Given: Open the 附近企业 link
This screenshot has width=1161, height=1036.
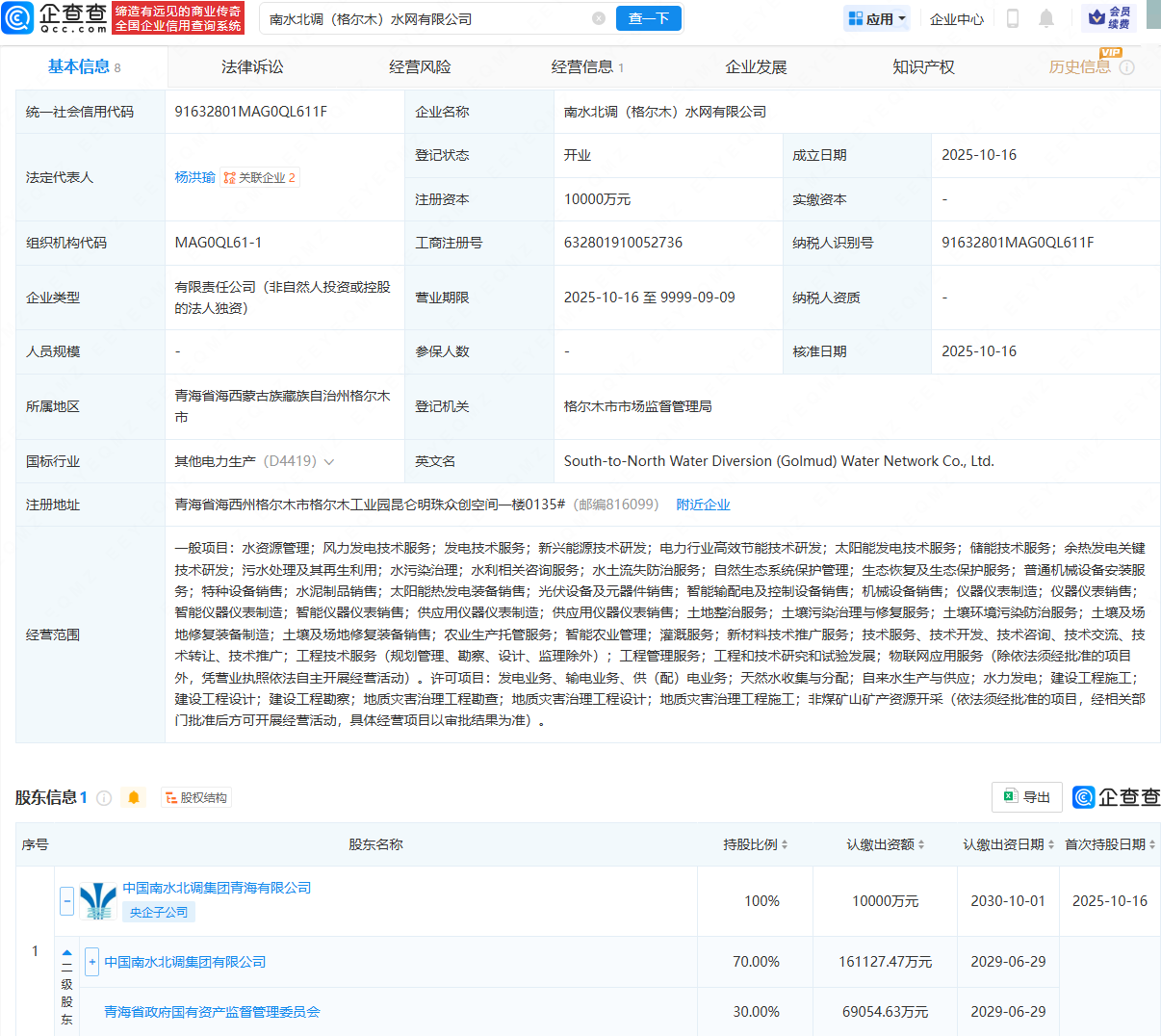Looking at the screenshot, I should 703,505.
